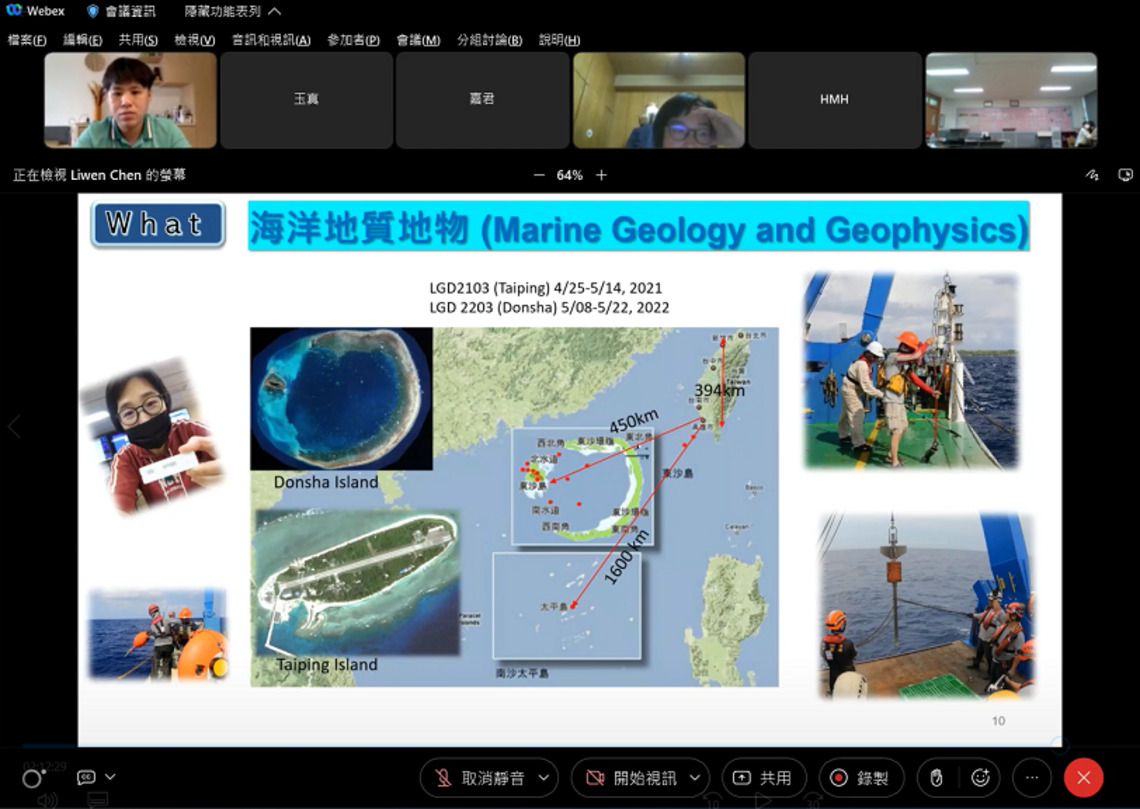1140x809 pixels.
Task: Toggle 取消靜音 unmute microphone button
Action: 478,778
